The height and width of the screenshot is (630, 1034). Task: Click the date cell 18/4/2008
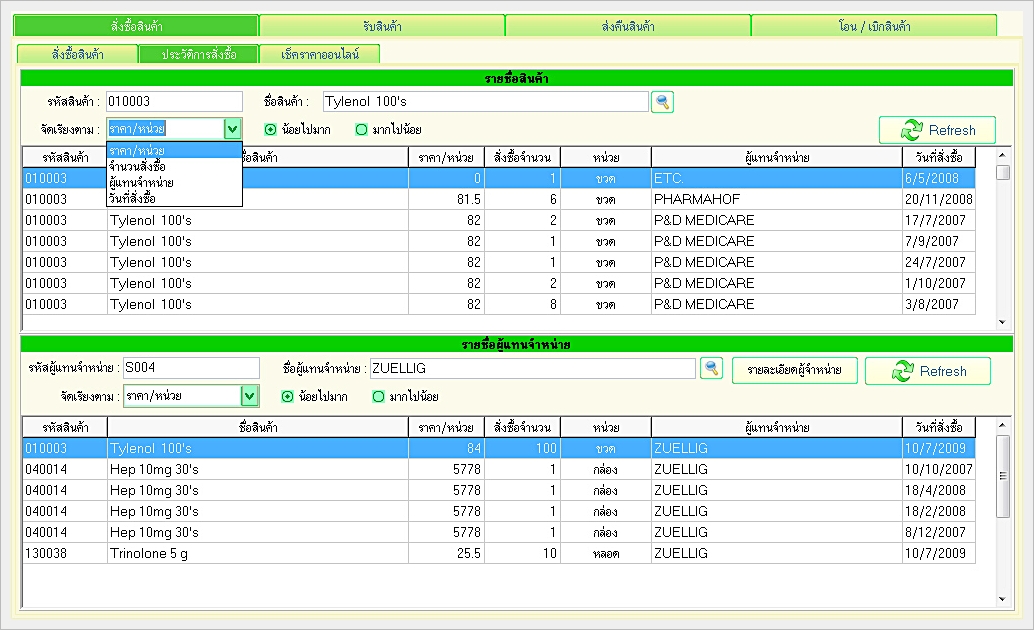click(x=938, y=490)
